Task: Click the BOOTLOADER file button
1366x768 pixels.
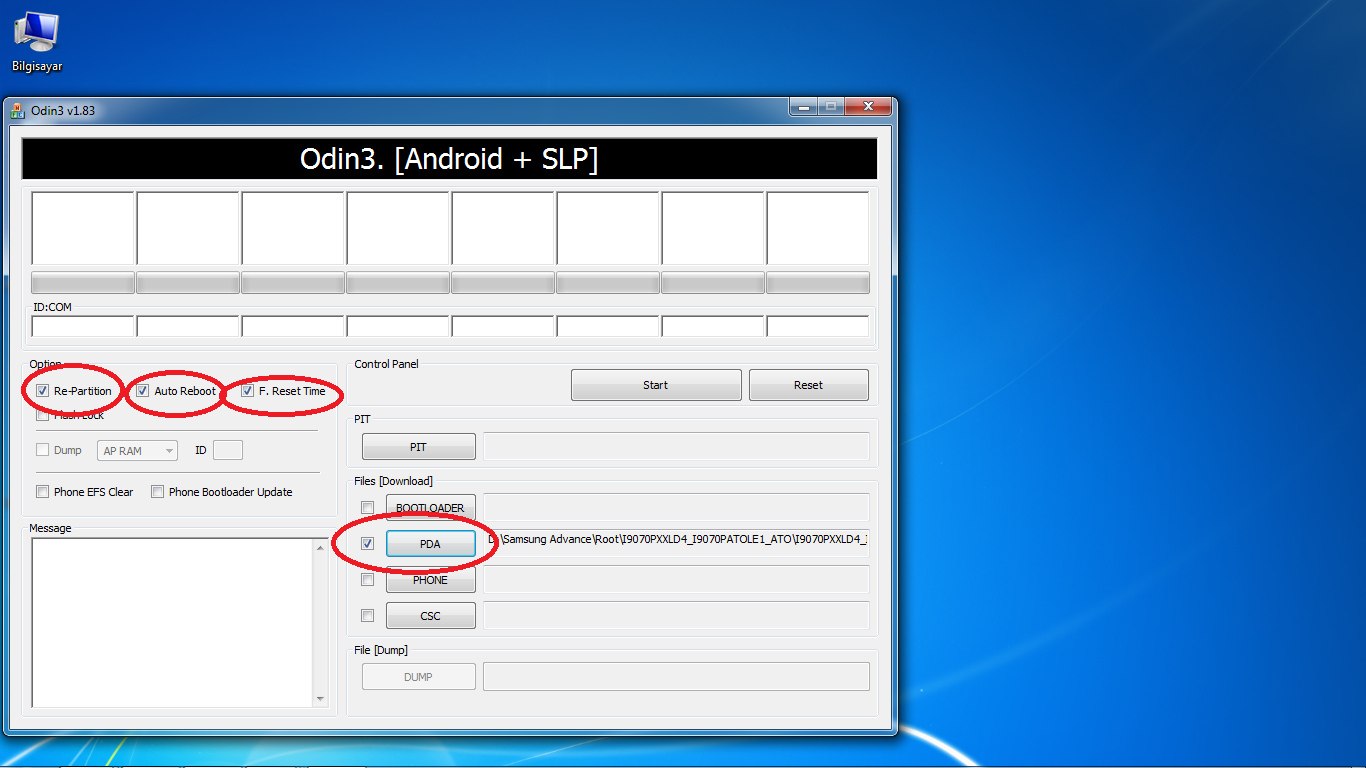Action: (430, 508)
